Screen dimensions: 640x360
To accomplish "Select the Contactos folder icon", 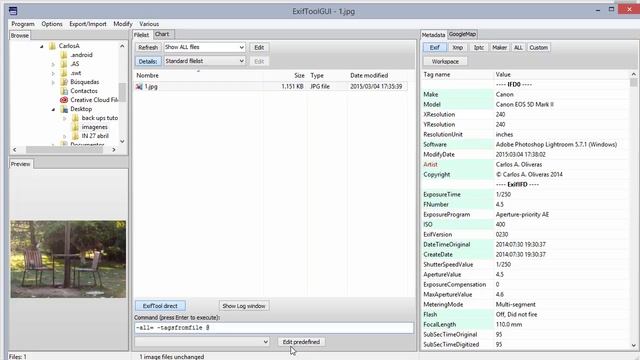I will click(x=64, y=91).
